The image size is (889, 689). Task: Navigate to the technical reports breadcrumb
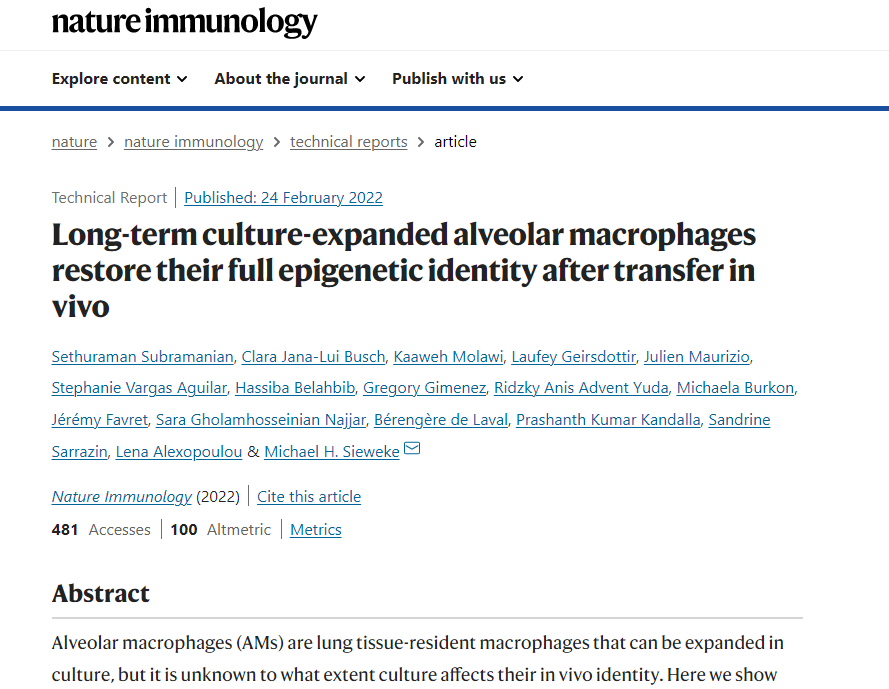(349, 142)
